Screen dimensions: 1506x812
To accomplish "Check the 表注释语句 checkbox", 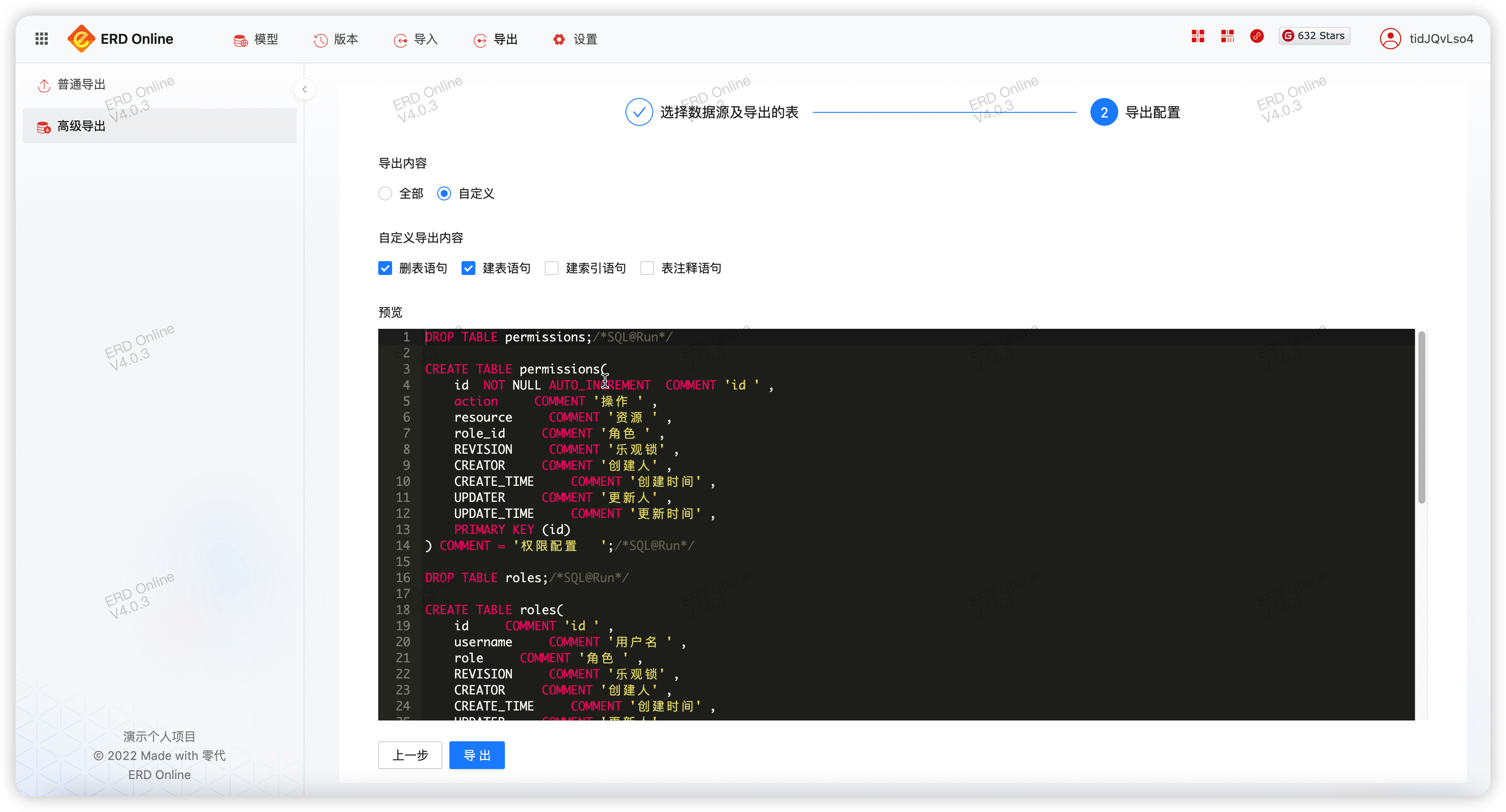I will 647,268.
